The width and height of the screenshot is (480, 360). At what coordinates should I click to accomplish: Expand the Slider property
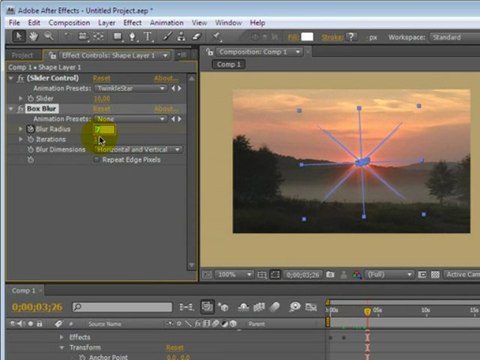pyautogui.click(x=21, y=98)
